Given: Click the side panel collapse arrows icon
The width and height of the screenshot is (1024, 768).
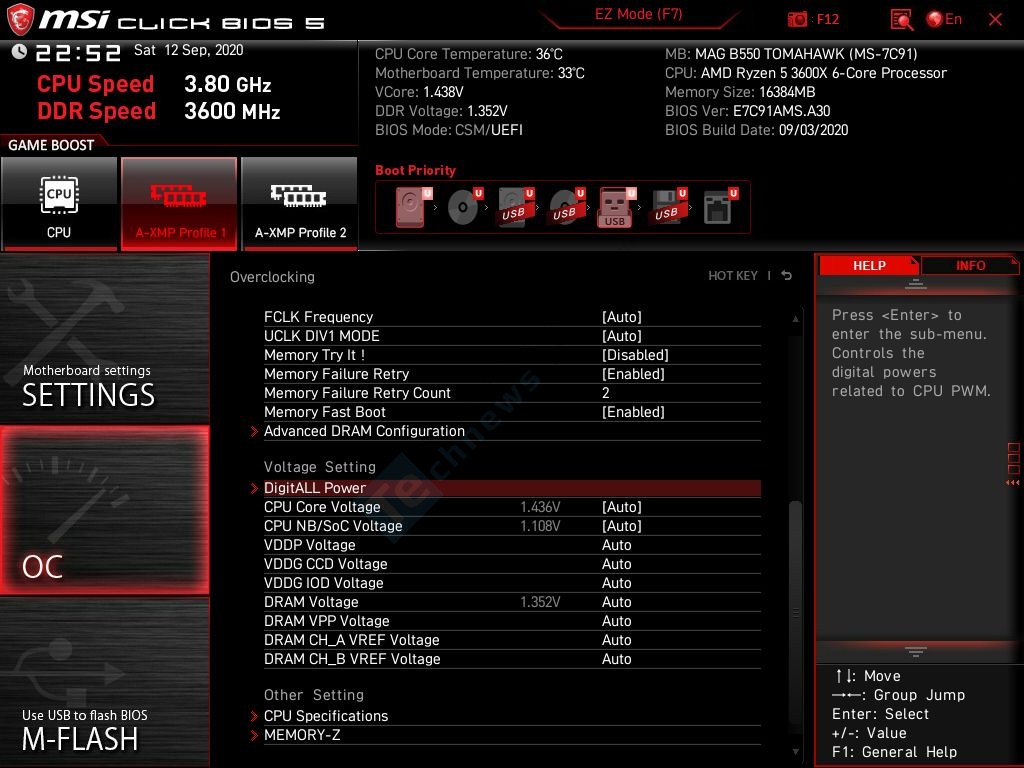Looking at the screenshot, I should click(1013, 483).
